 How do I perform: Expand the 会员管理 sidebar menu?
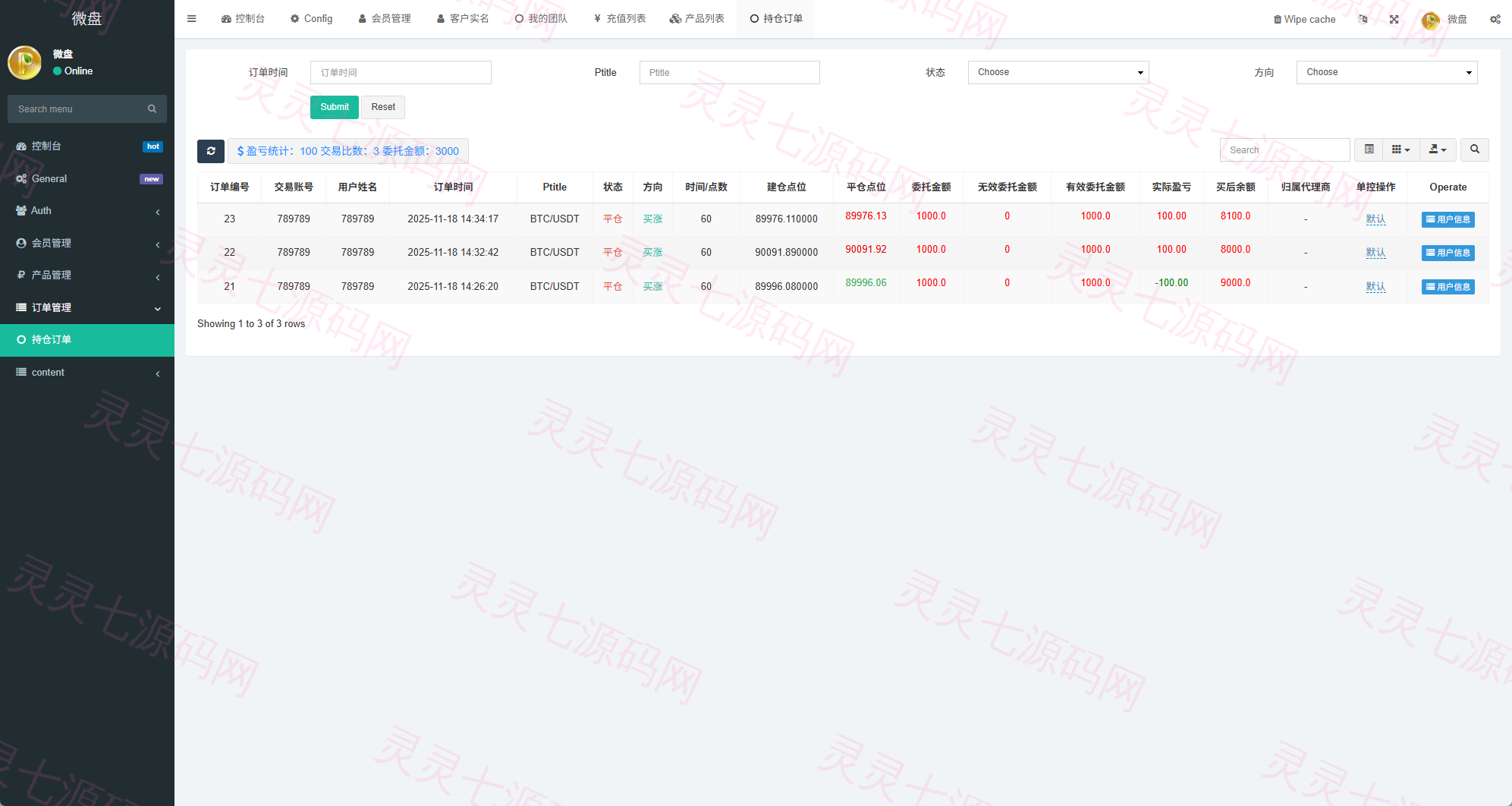click(x=87, y=243)
